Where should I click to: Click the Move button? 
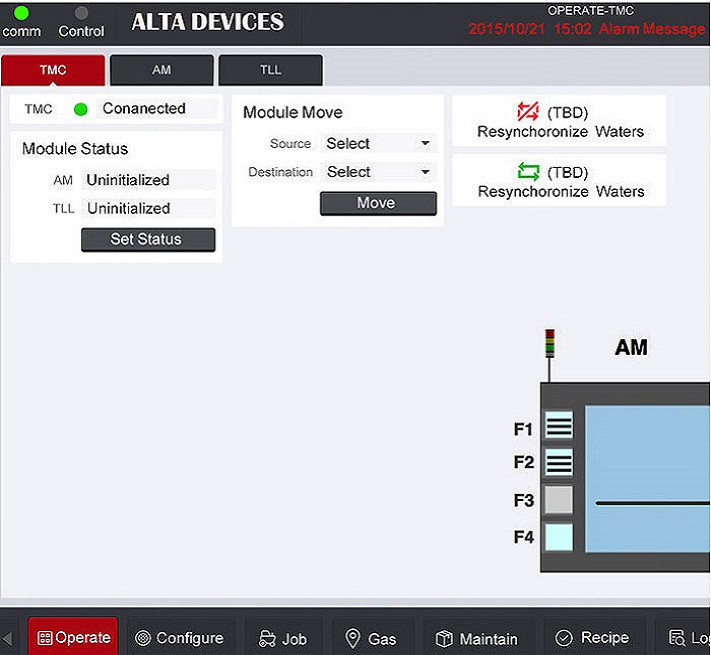(378, 204)
